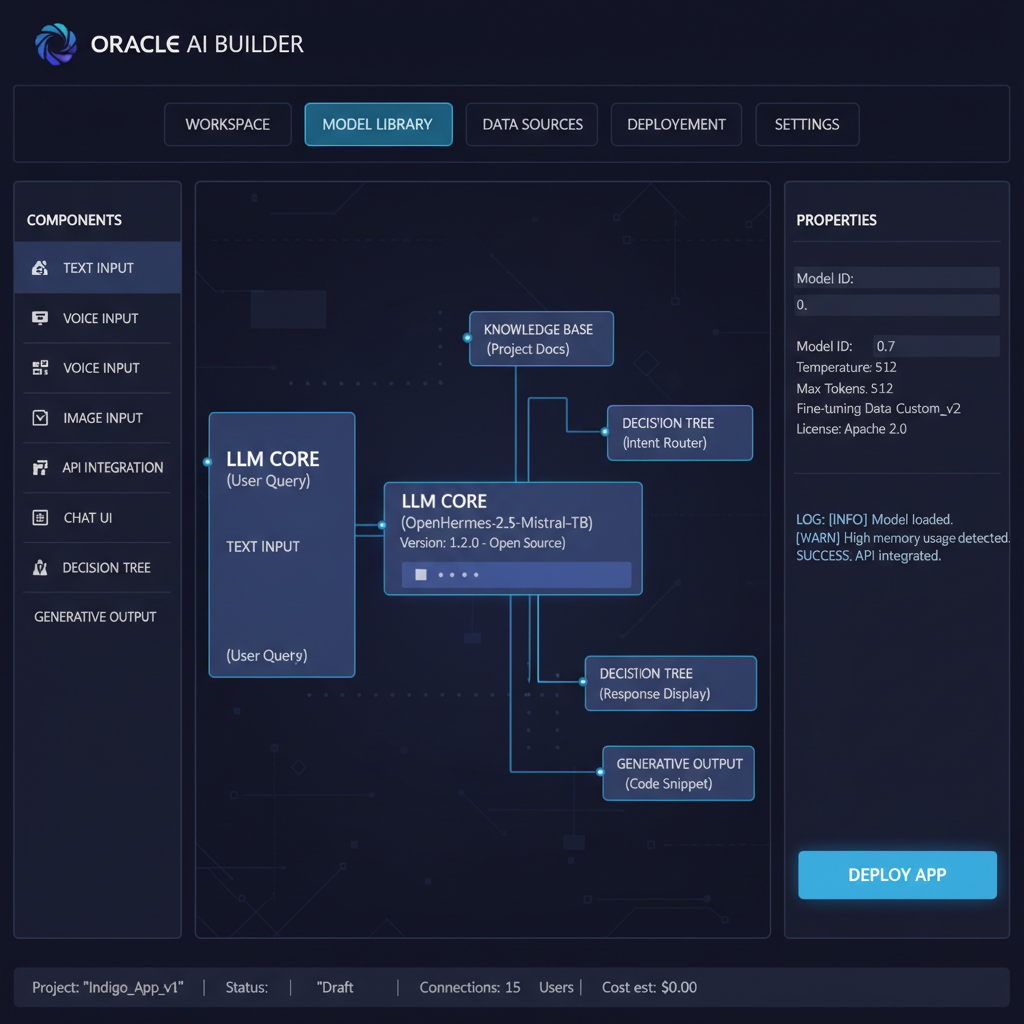Switch to the Model Library tab
This screenshot has width=1024, height=1024.
click(378, 124)
